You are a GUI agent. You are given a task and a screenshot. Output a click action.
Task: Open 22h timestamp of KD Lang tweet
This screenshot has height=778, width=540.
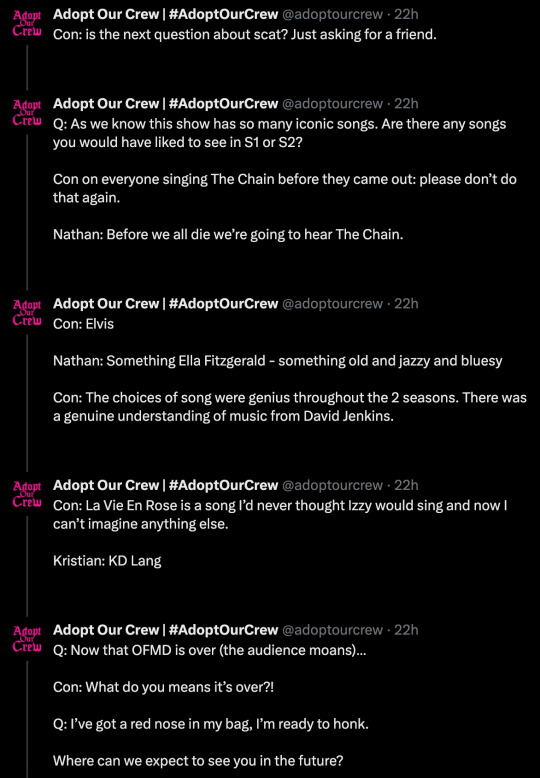pyautogui.click(x=406, y=485)
